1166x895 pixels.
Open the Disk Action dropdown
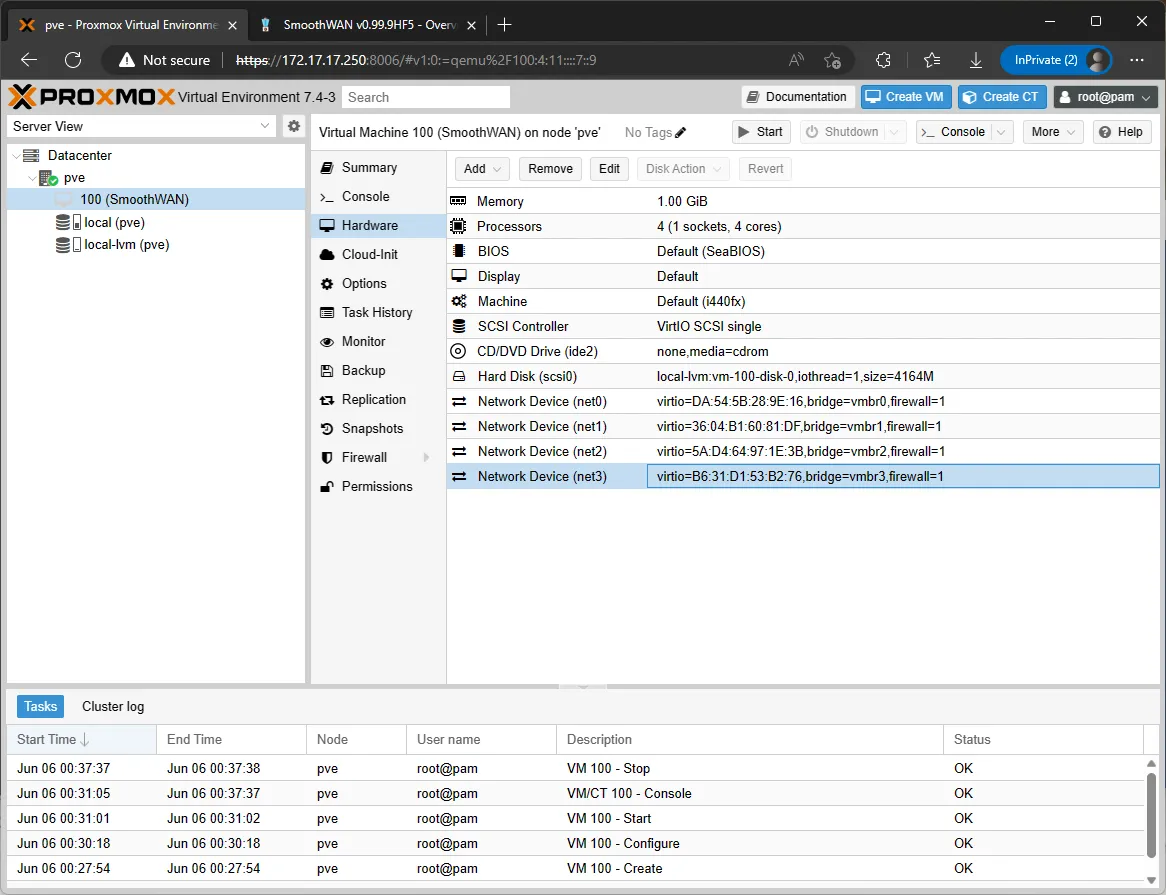[683, 169]
